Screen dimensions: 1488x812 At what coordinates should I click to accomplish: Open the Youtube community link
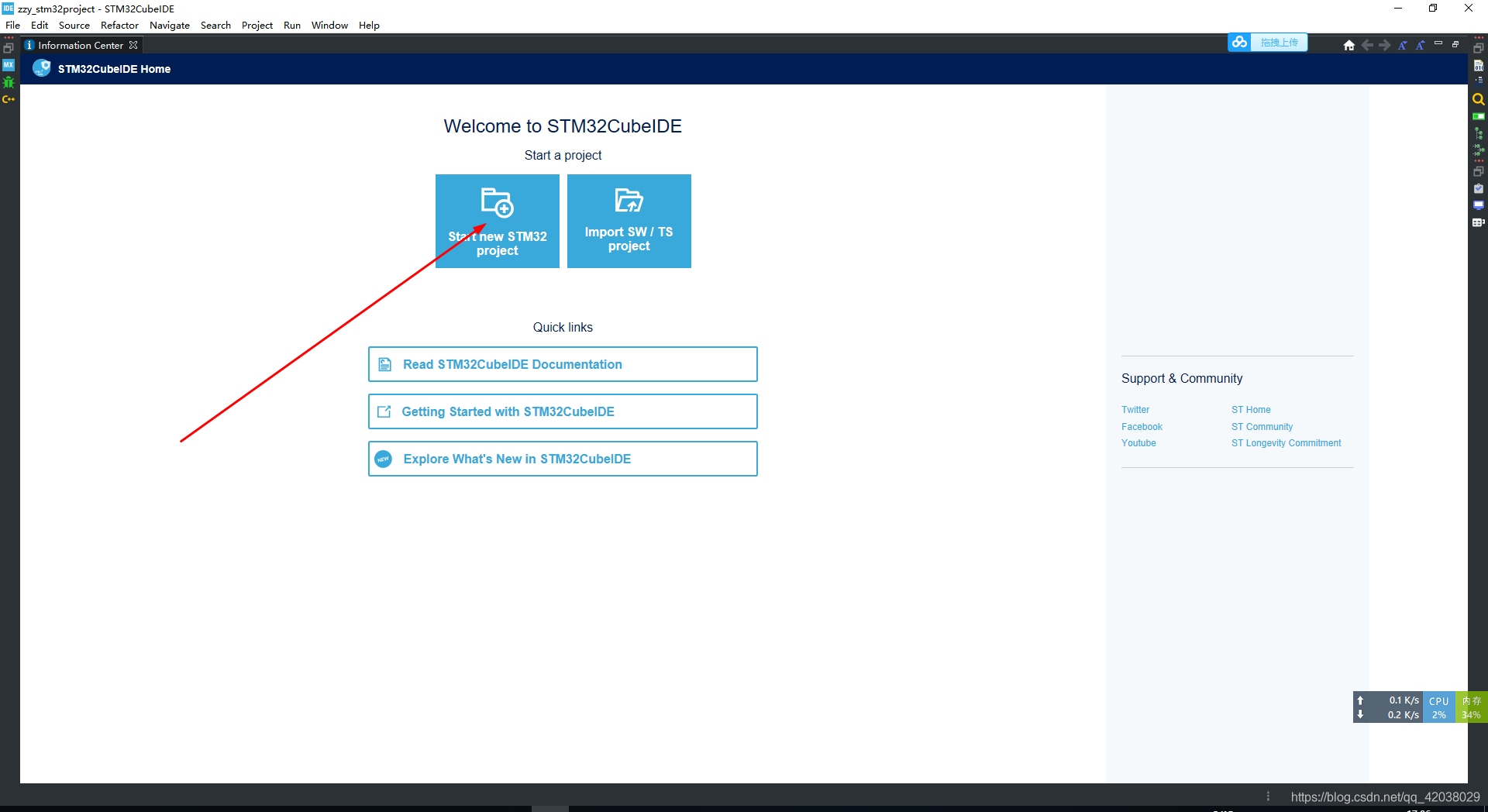1138,443
